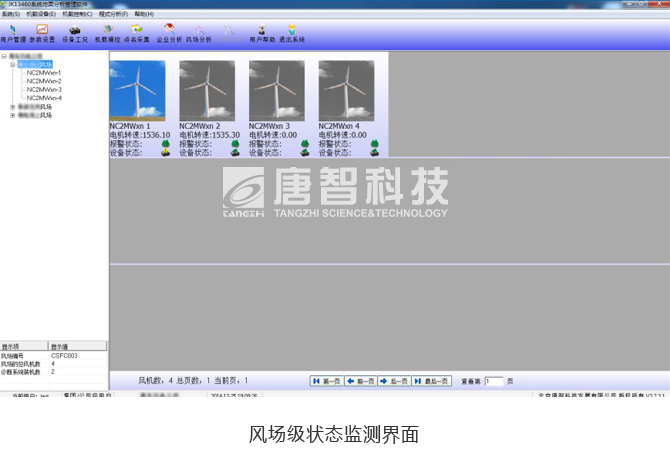Select NC2MWxn-1 in the tree
This screenshot has width=670, height=450.
coord(44,73)
